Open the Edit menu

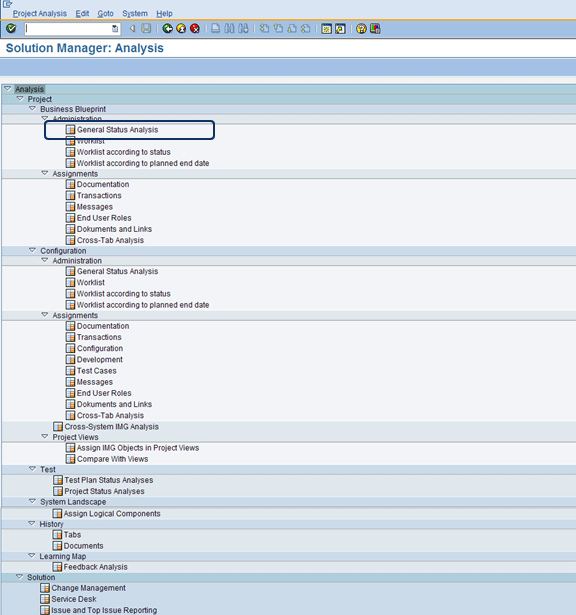[82, 13]
